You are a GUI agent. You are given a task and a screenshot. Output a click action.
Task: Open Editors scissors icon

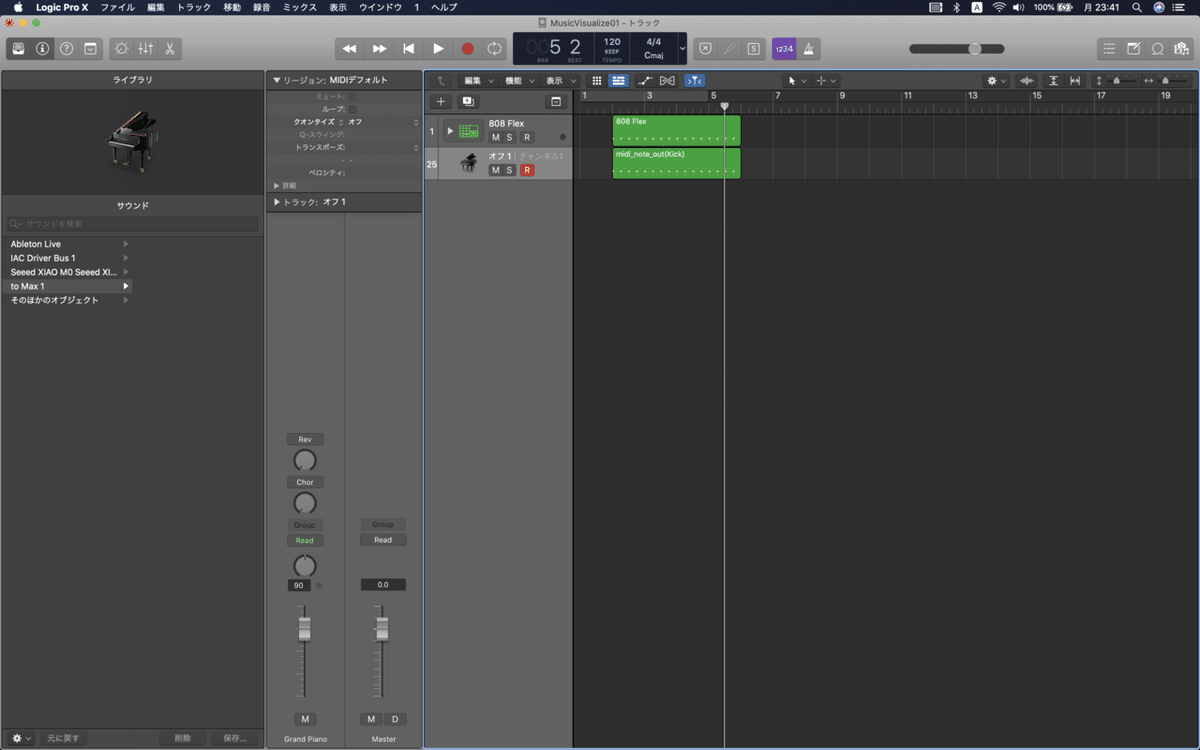[170, 48]
